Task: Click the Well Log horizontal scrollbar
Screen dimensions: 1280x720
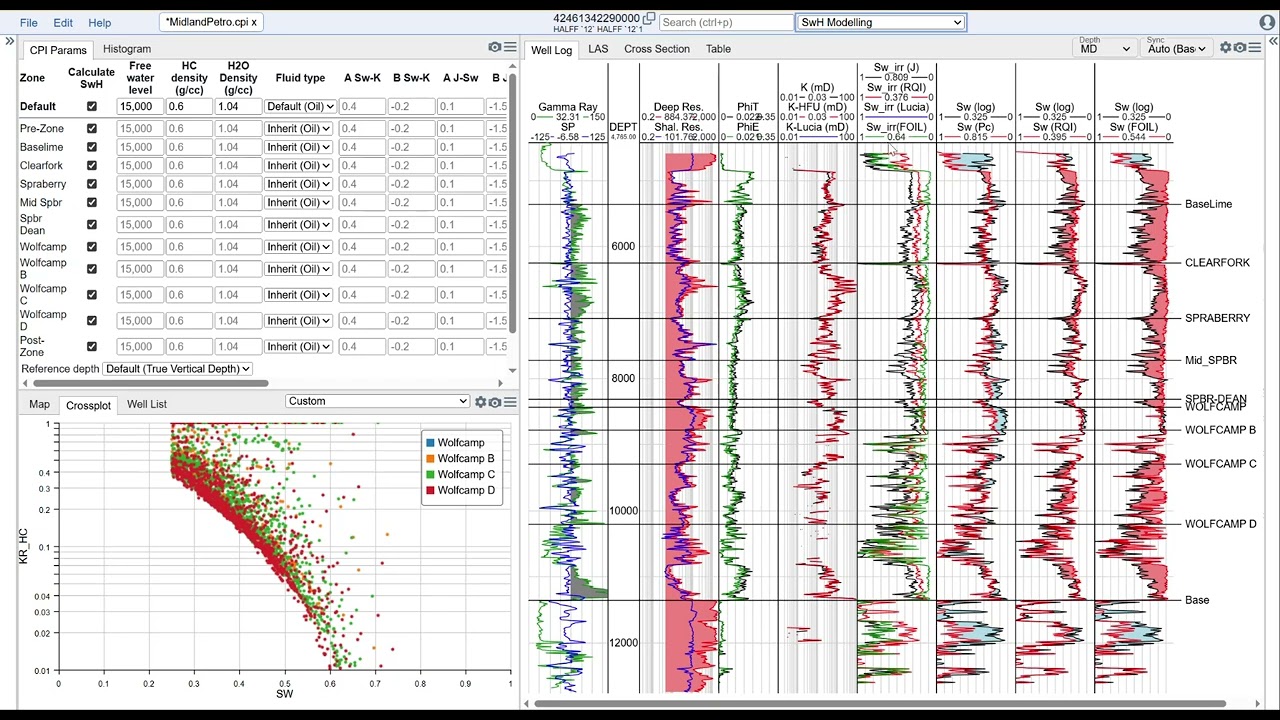Action: (880, 703)
